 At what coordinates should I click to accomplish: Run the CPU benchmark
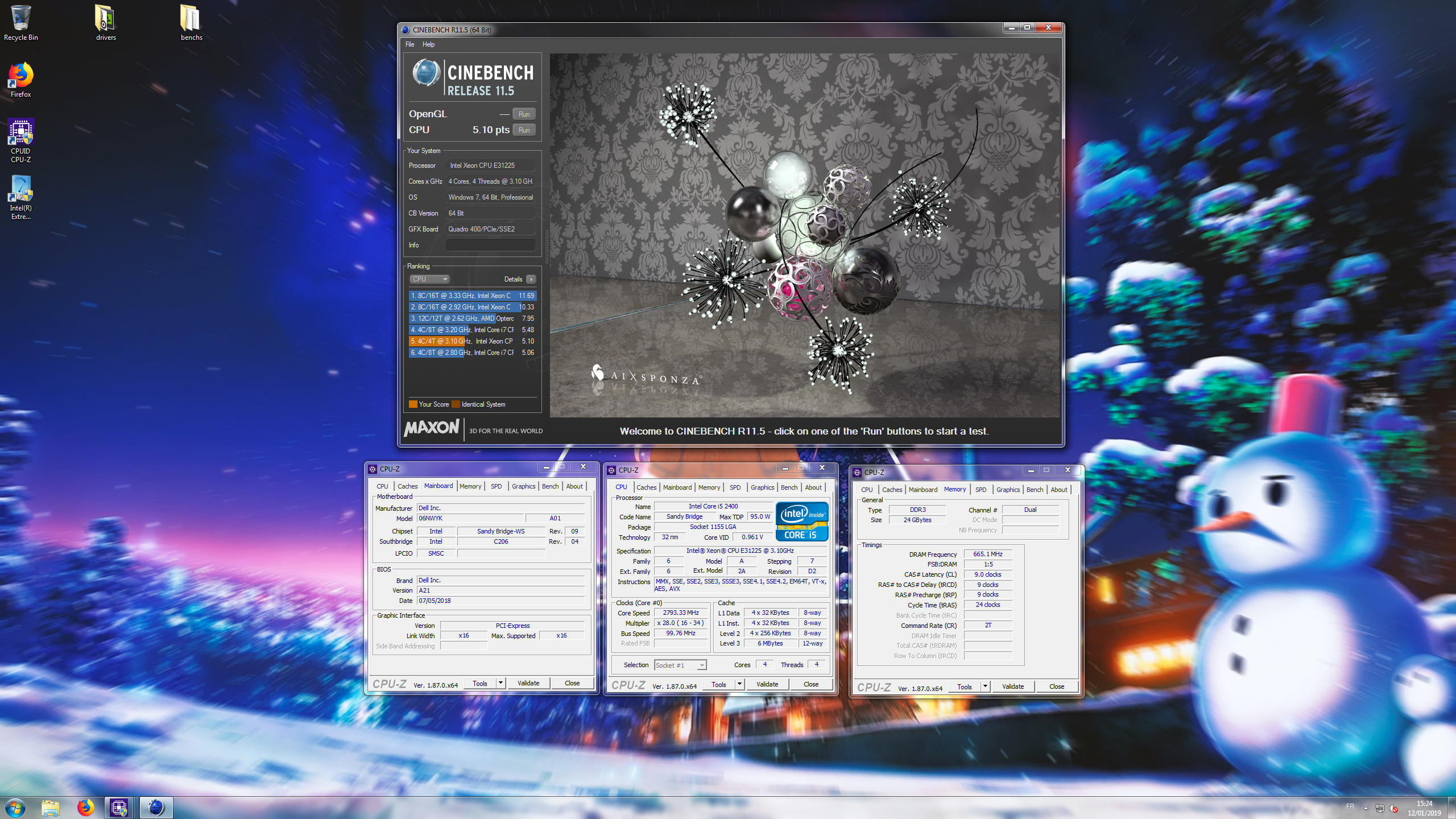click(x=524, y=130)
